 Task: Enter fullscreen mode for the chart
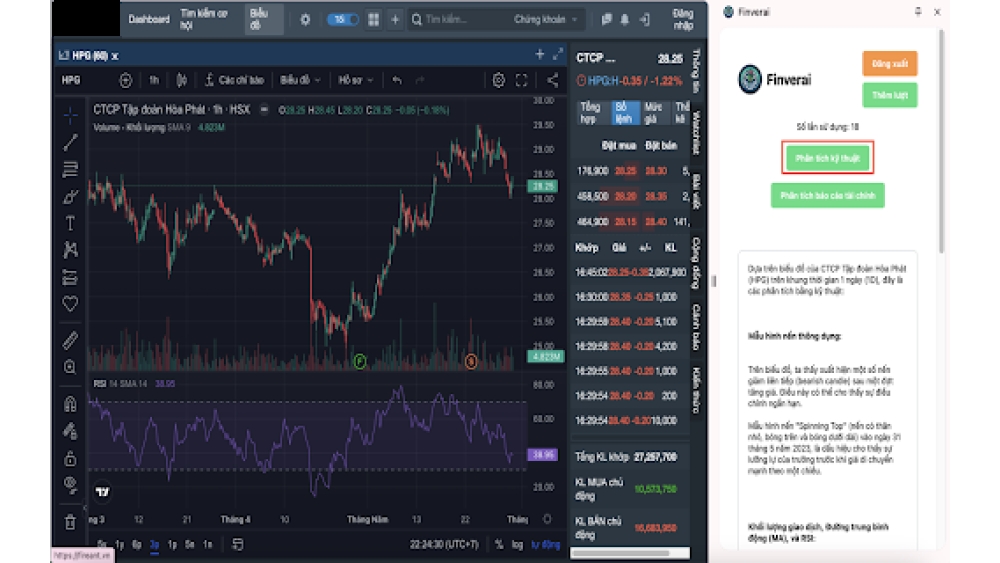pyautogui.click(x=522, y=80)
